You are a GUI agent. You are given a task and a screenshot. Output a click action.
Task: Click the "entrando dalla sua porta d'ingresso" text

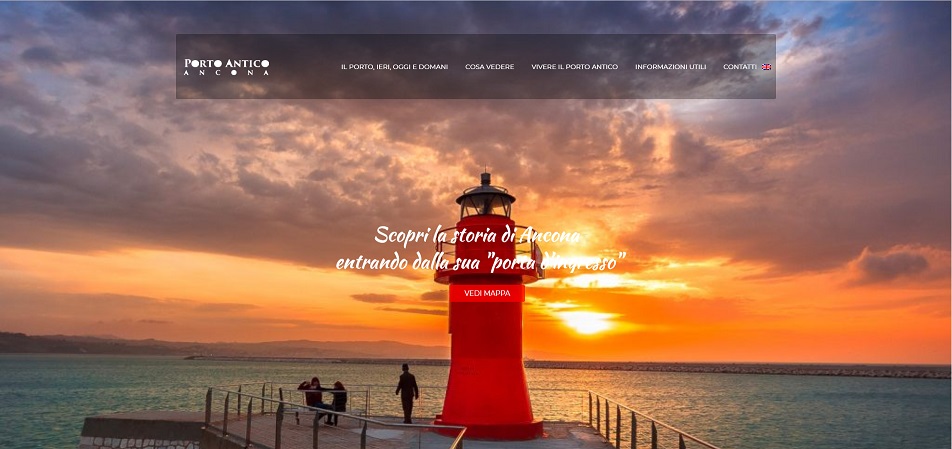tap(480, 262)
